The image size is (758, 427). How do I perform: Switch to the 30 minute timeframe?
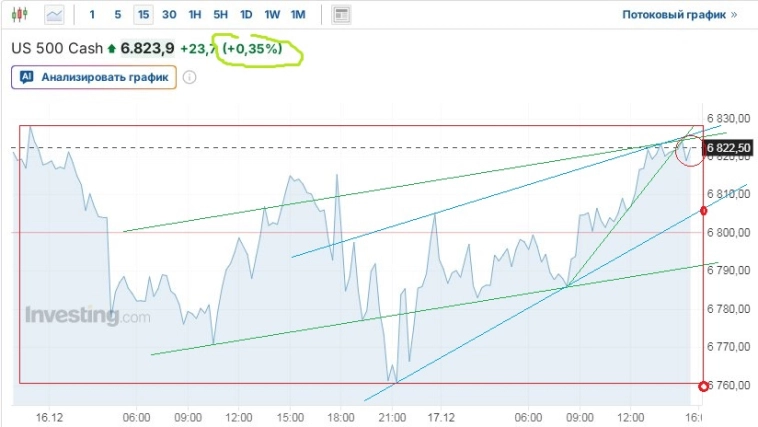pos(169,15)
